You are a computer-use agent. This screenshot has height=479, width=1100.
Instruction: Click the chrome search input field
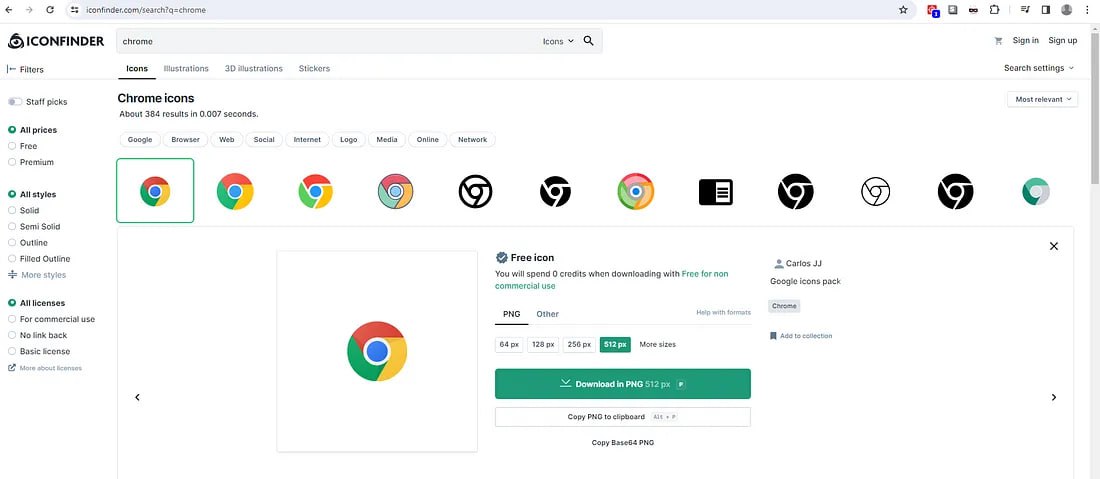[x=328, y=41]
